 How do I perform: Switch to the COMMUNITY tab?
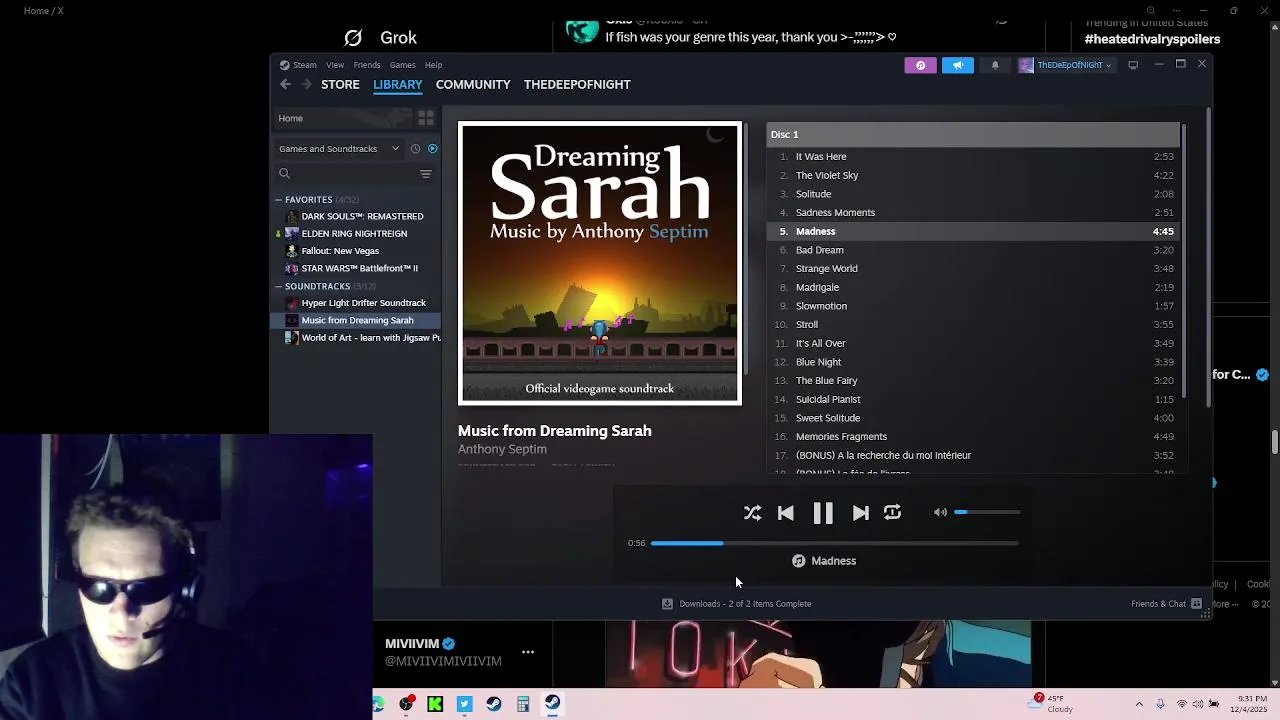[473, 84]
